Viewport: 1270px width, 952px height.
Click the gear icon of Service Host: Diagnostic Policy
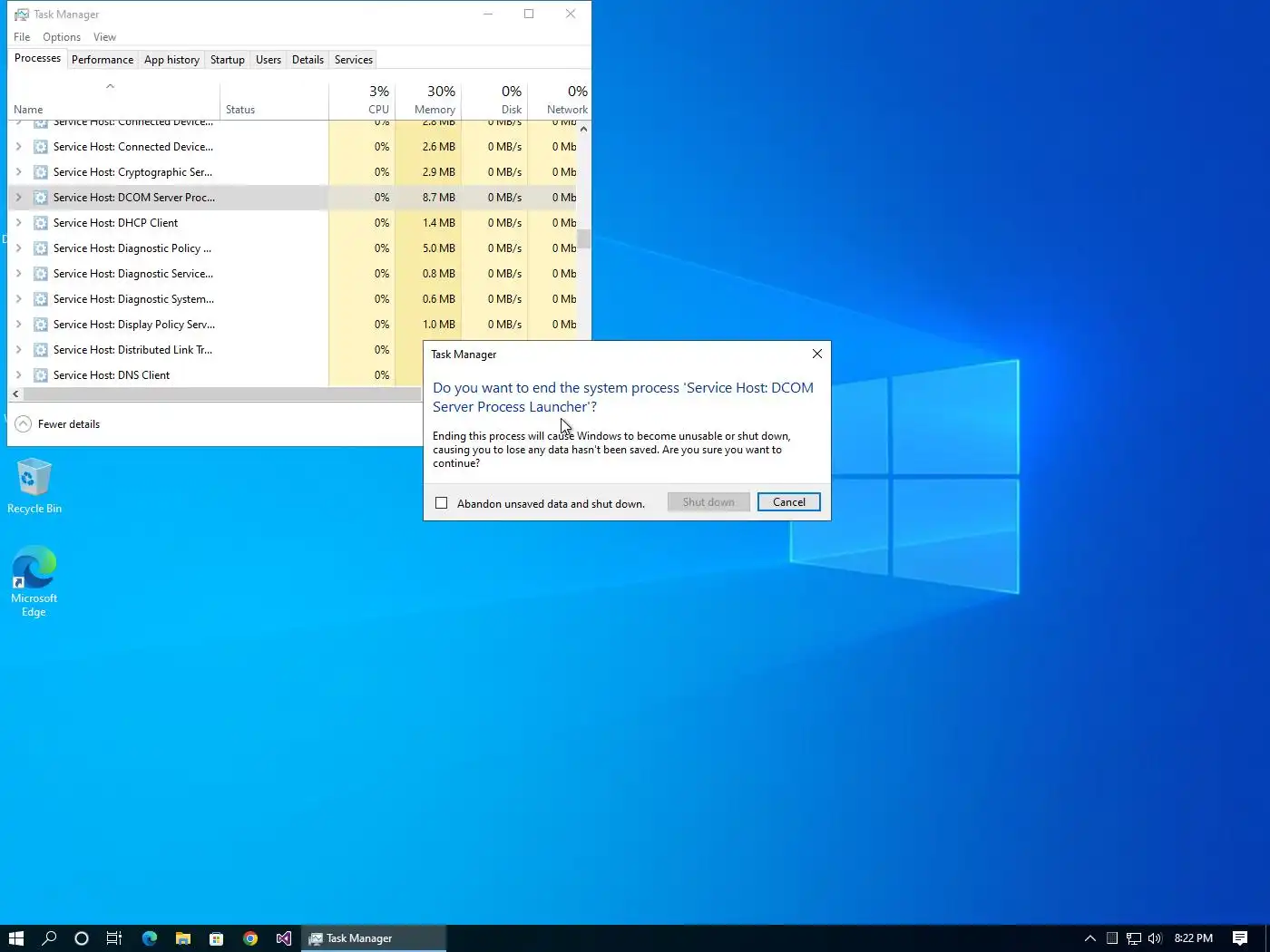41,248
